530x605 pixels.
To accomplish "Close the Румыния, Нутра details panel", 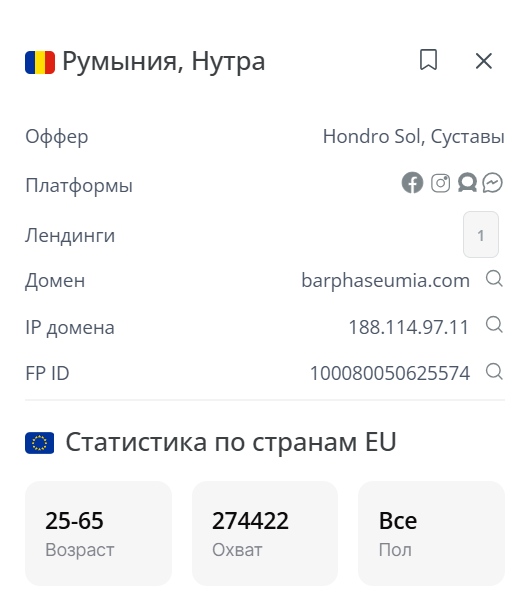I will [x=484, y=61].
